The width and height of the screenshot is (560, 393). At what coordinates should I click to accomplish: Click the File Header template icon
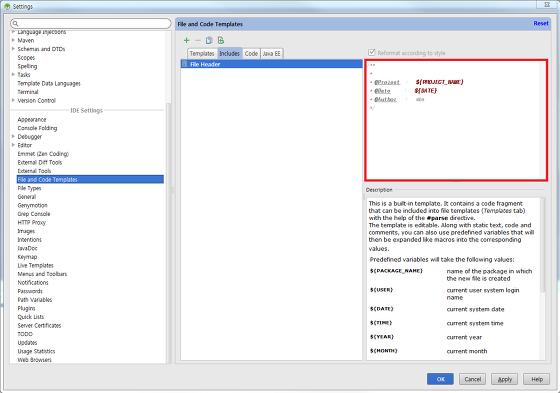coord(185,64)
